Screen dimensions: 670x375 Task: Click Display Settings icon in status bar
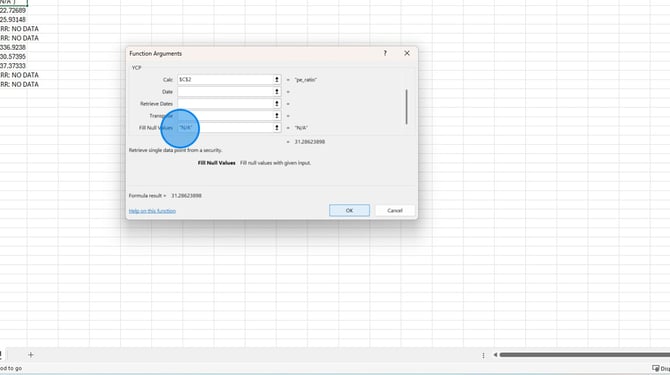pyautogui.click(x=655, y=368)
